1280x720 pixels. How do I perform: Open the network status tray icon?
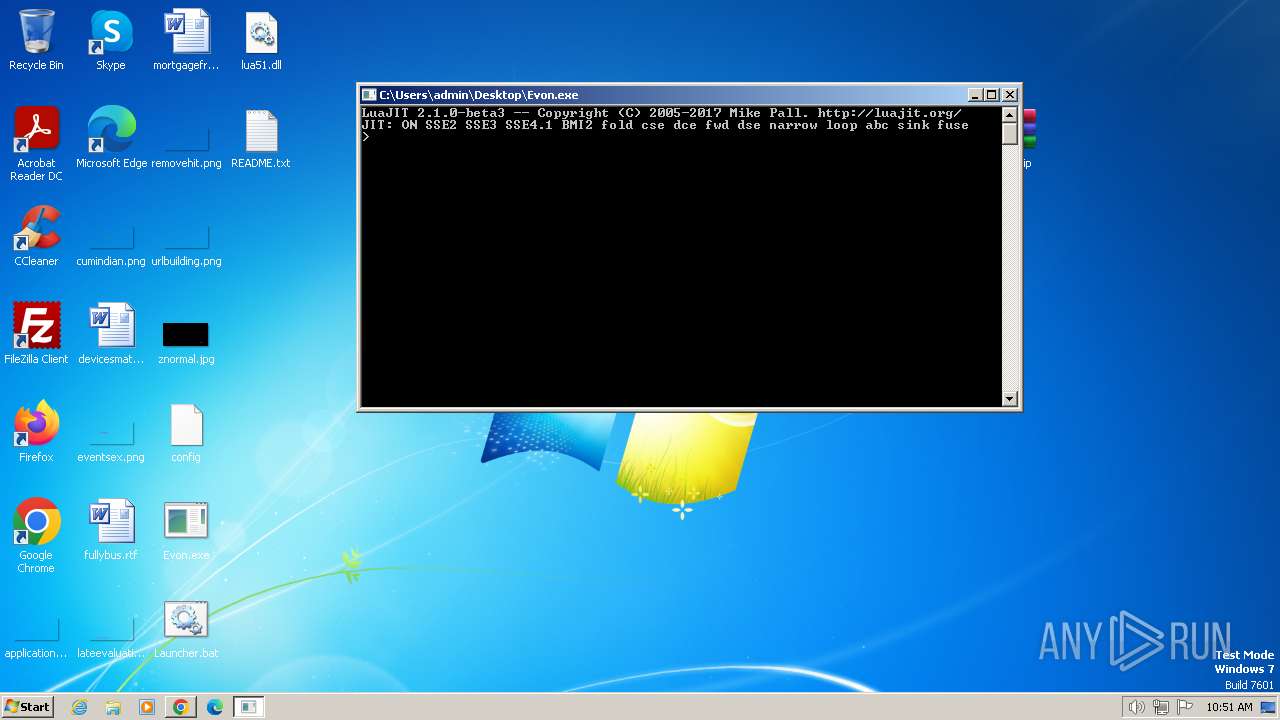click(x=1161, y=707)
